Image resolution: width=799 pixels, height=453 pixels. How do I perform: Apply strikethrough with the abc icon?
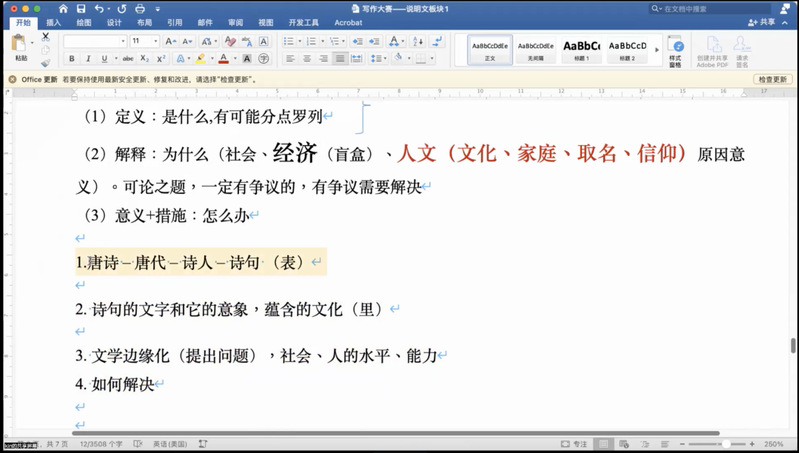coord(128,59)
